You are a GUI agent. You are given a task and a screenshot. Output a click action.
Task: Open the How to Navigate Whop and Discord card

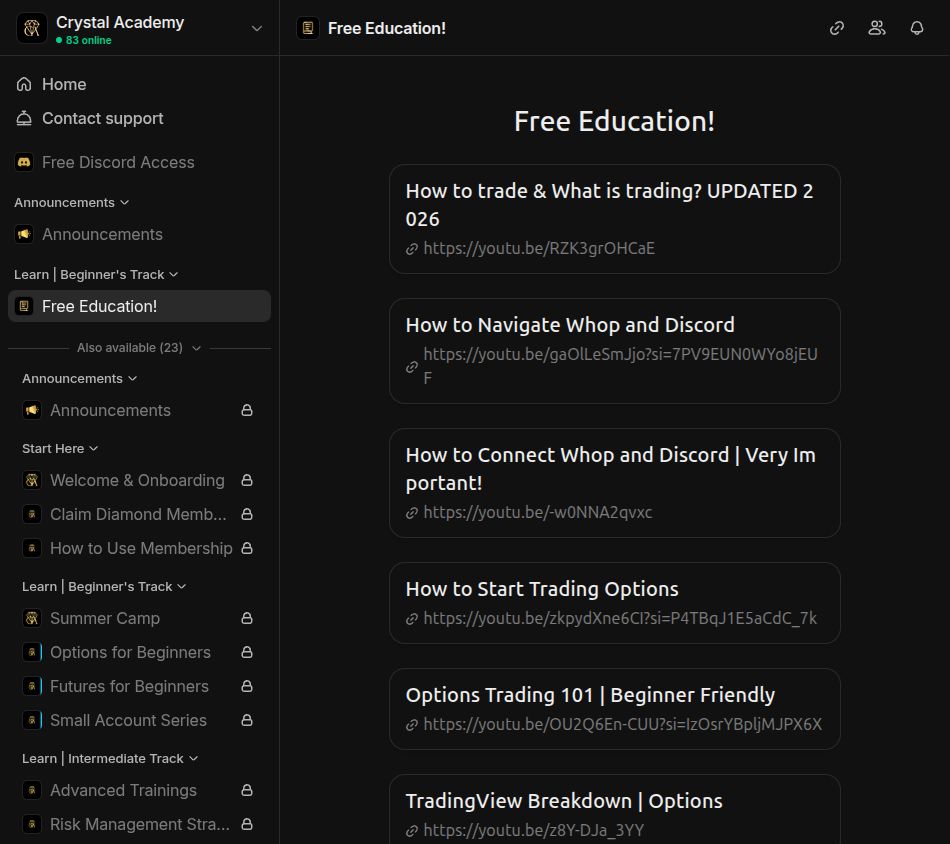click(614, 351)
